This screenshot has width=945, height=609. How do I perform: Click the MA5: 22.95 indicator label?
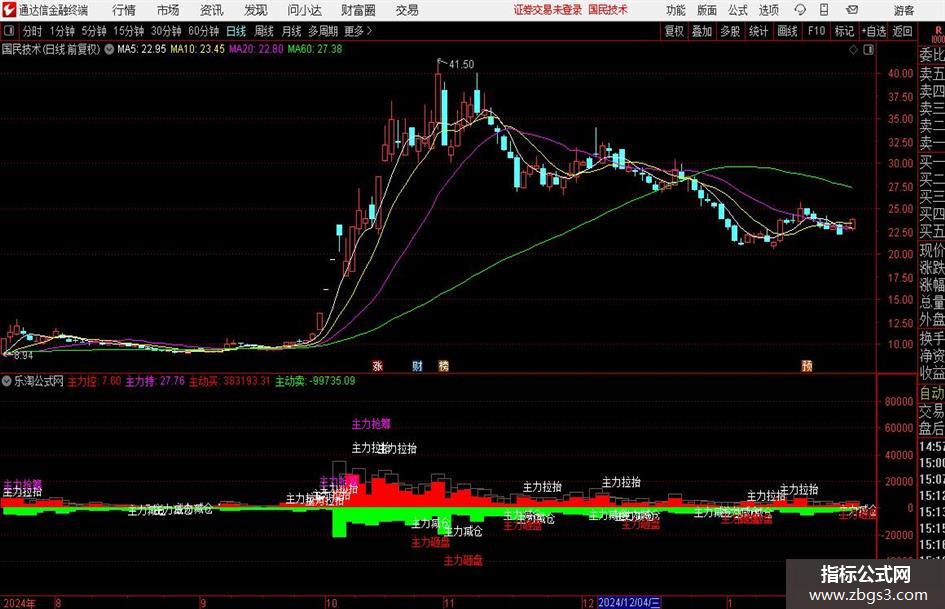[141, 49]
